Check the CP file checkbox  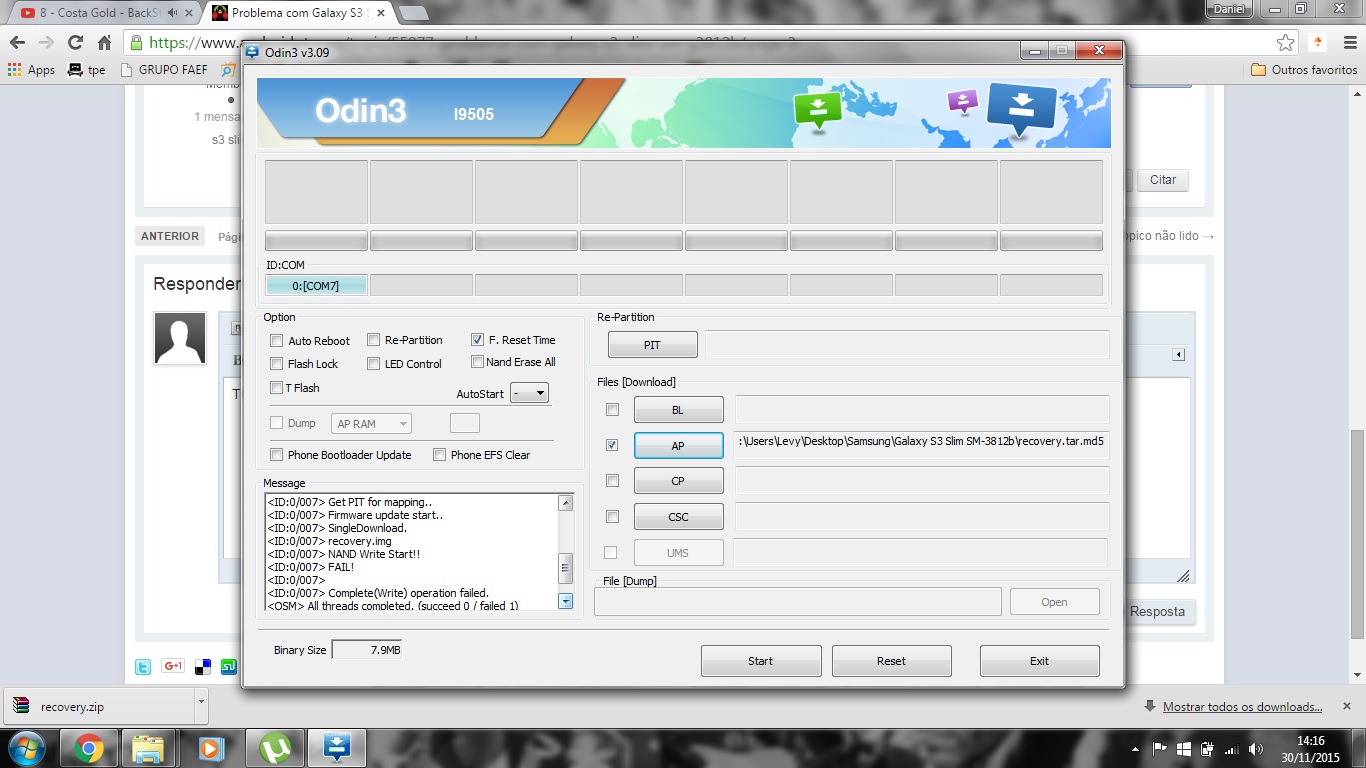coord(613,481)
